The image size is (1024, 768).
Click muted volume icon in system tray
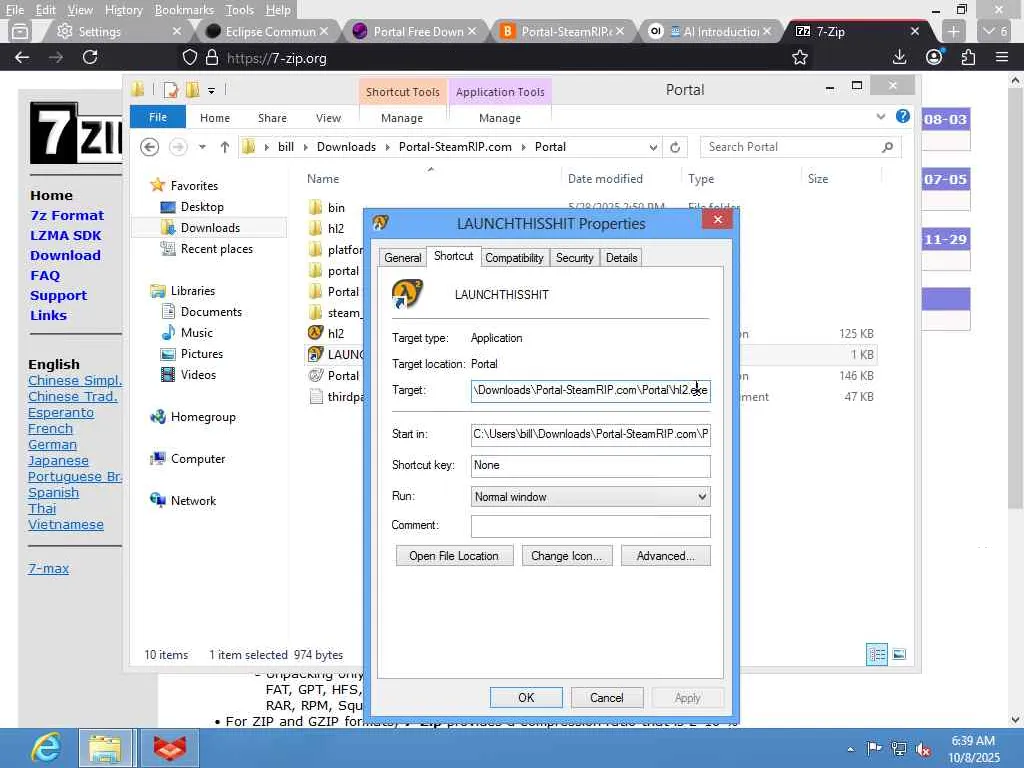click(923, 749)
